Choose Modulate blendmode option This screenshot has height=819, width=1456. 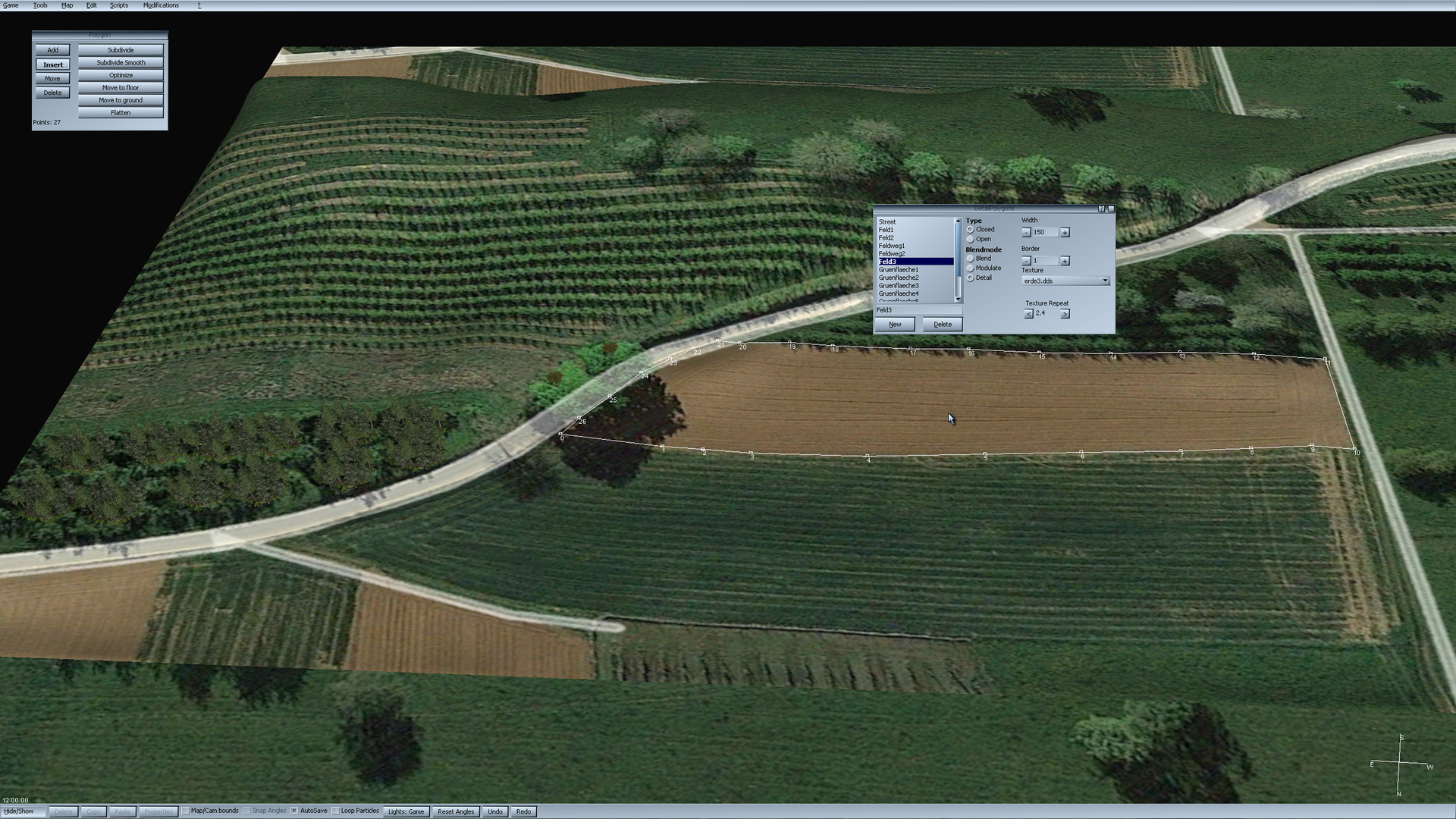[x=971, y=268]
